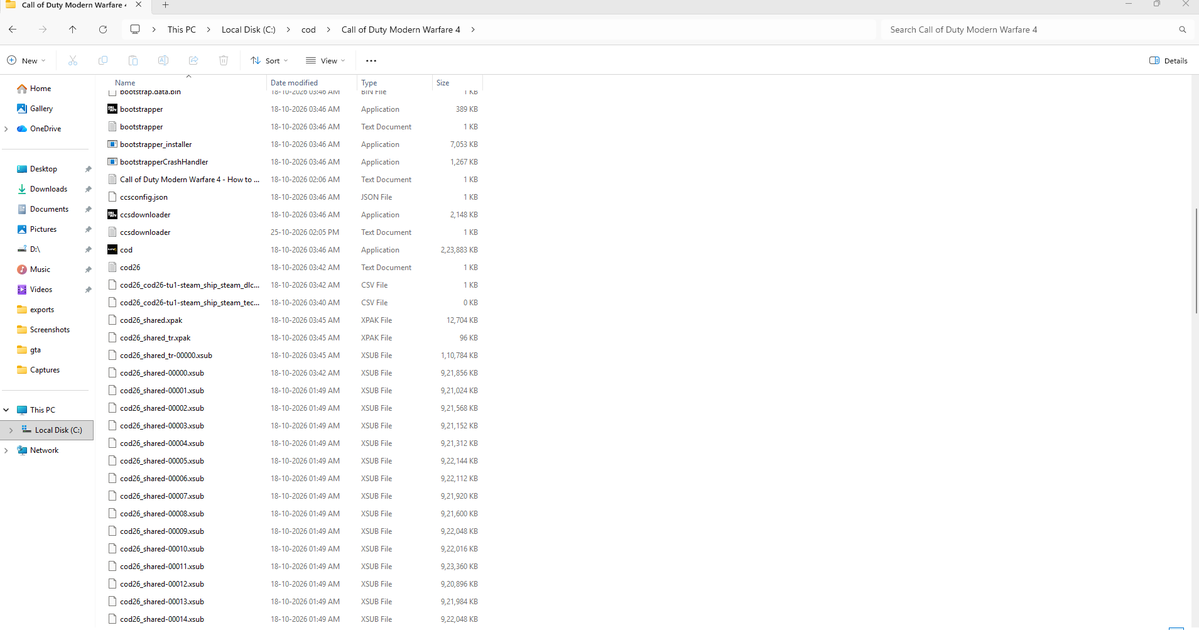Screen dimensions: 1199x630
Task: Click the cod breadcrumb segment
Action: pos(308,30)
